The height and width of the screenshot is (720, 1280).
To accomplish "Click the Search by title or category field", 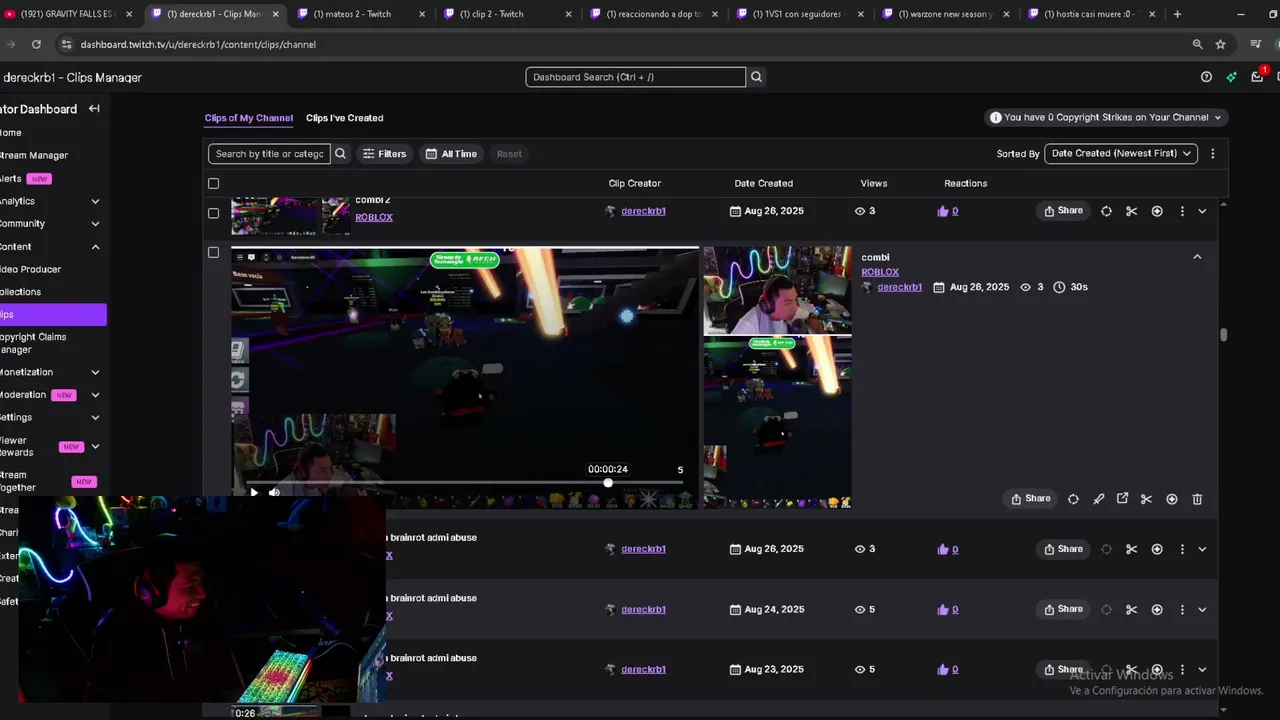I will pyautogui.click(x=269, y=154).
